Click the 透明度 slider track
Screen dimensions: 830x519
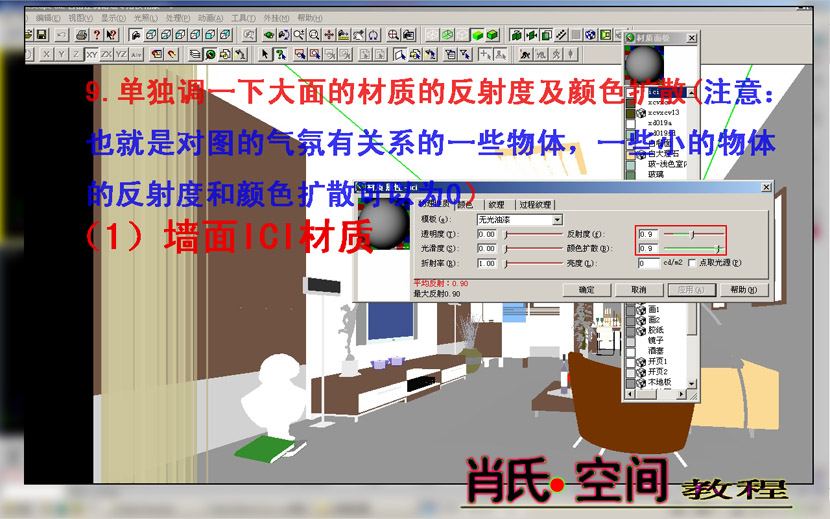[533, 234]
